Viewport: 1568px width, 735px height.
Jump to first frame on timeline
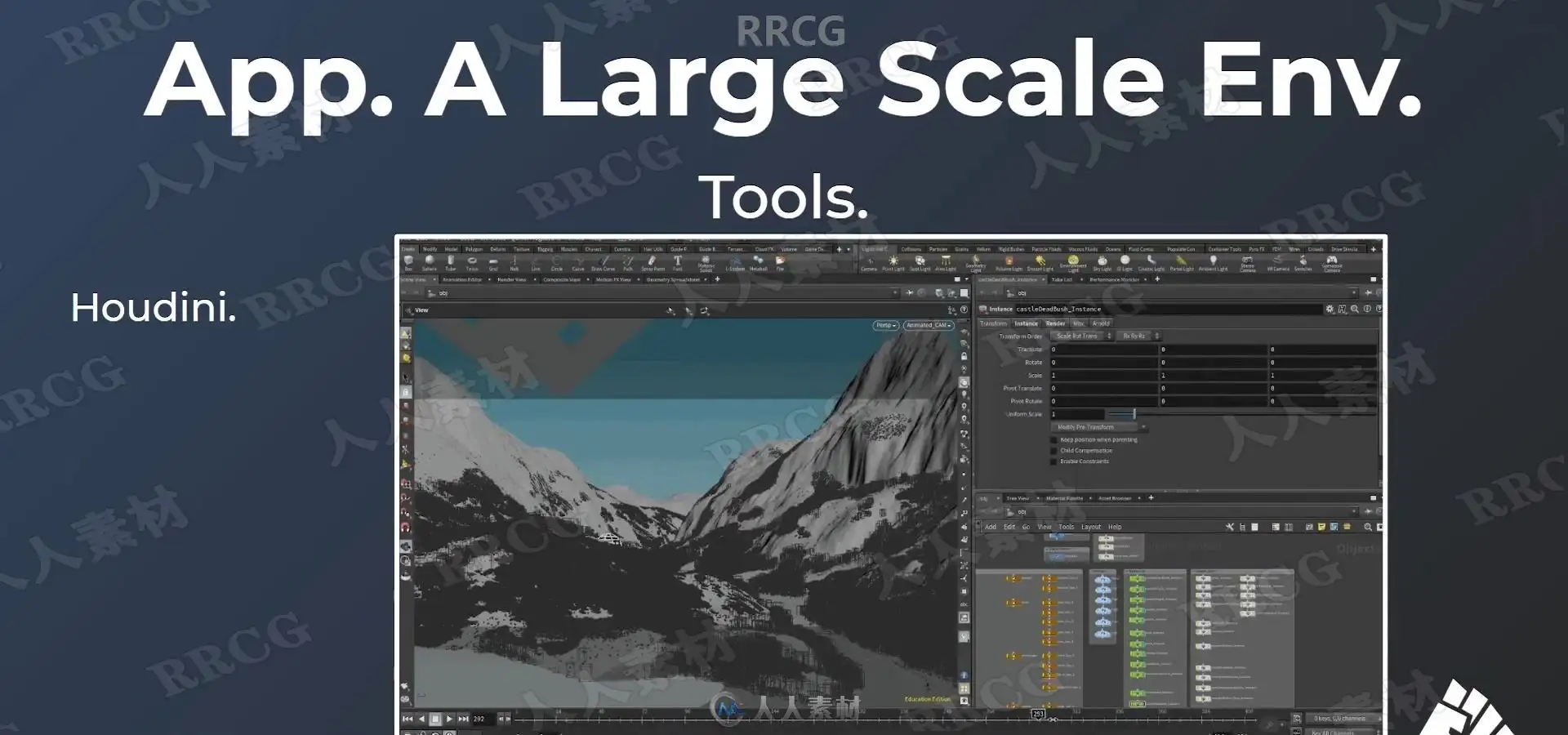click(x=408, y=719)
